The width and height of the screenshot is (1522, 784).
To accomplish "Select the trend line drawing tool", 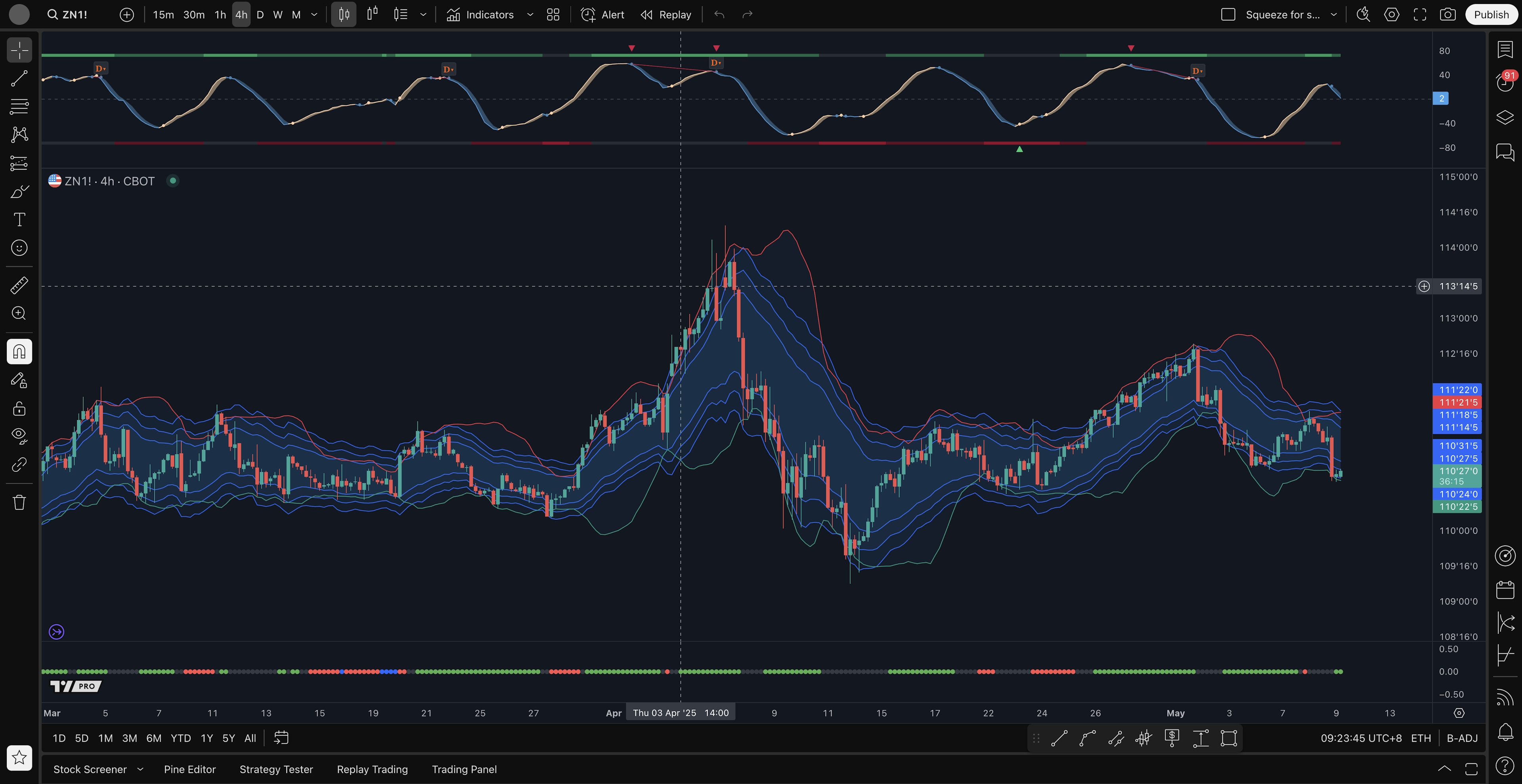I will tap(19, 78).
